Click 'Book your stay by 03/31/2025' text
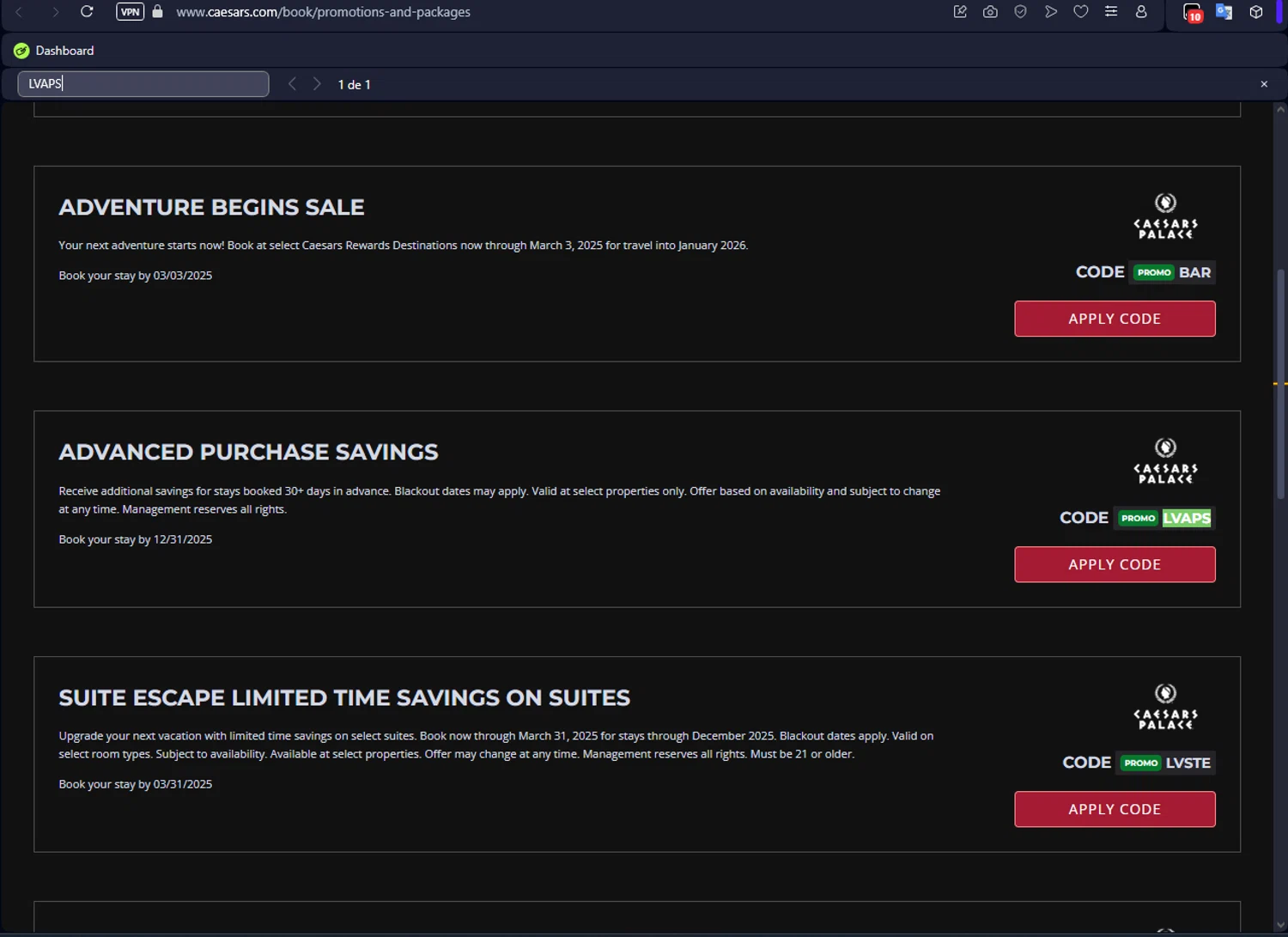This screenshot has width=1288, height=937. (135, 784)
